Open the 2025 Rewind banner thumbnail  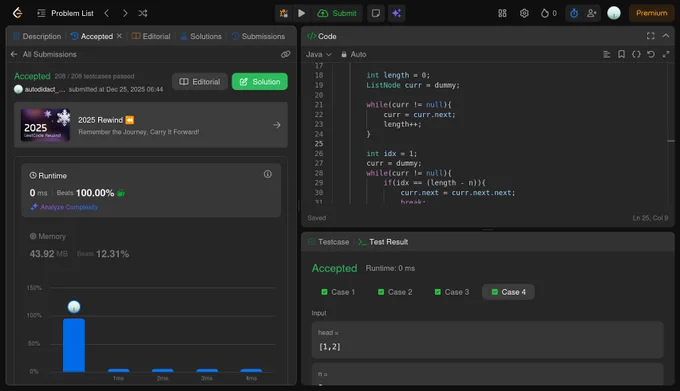46,125
